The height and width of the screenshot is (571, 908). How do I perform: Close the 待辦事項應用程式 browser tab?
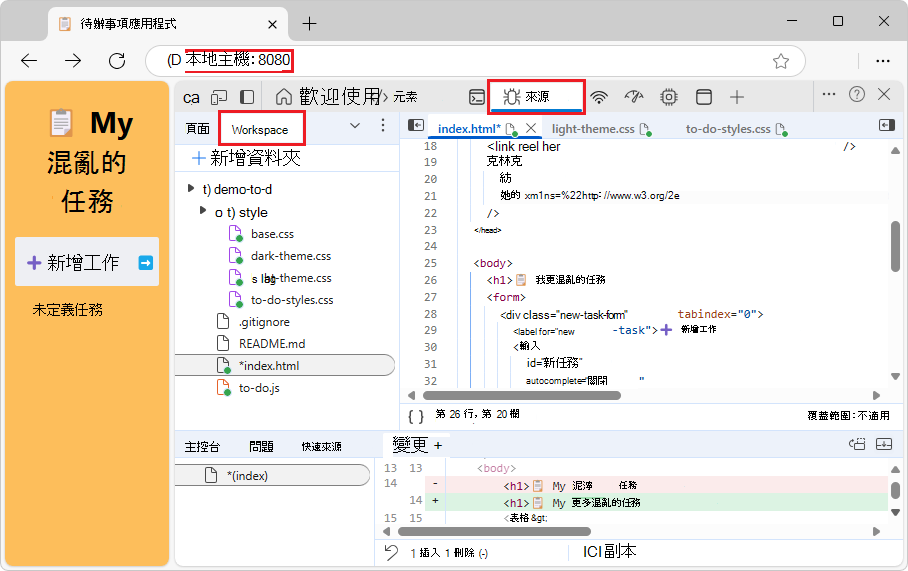coord(272,24)
